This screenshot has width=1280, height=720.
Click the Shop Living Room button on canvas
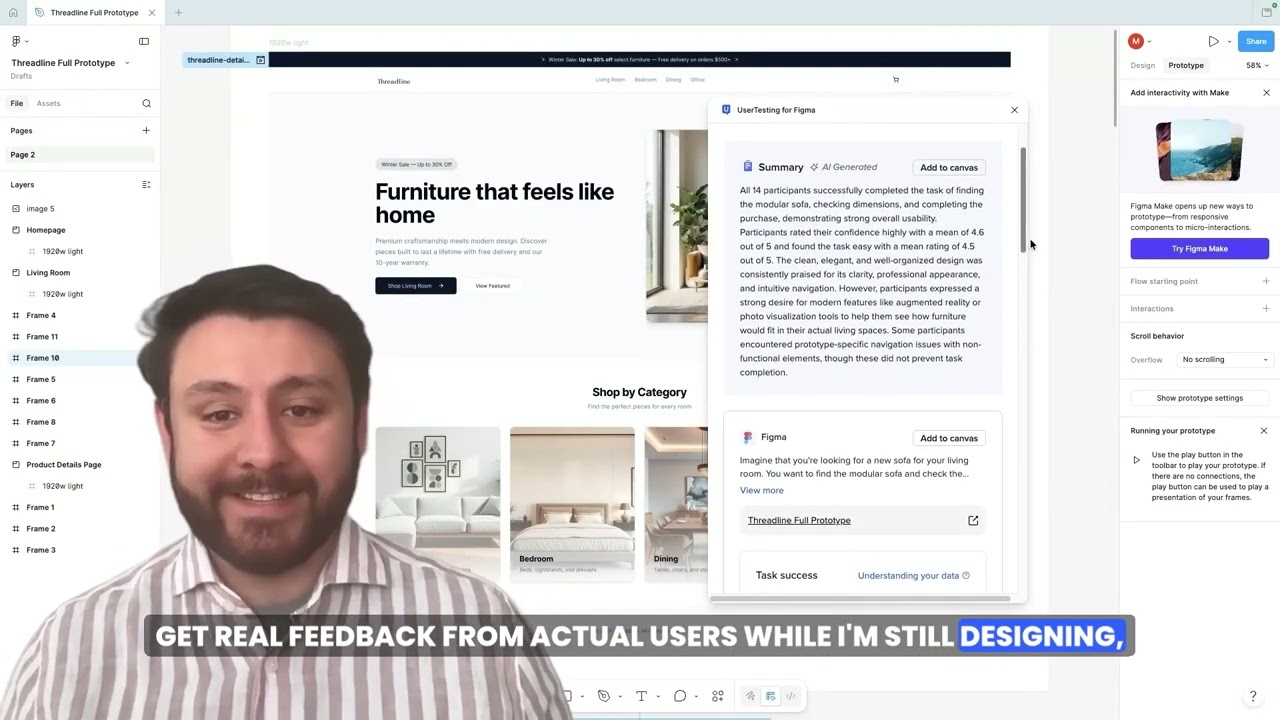416,286
